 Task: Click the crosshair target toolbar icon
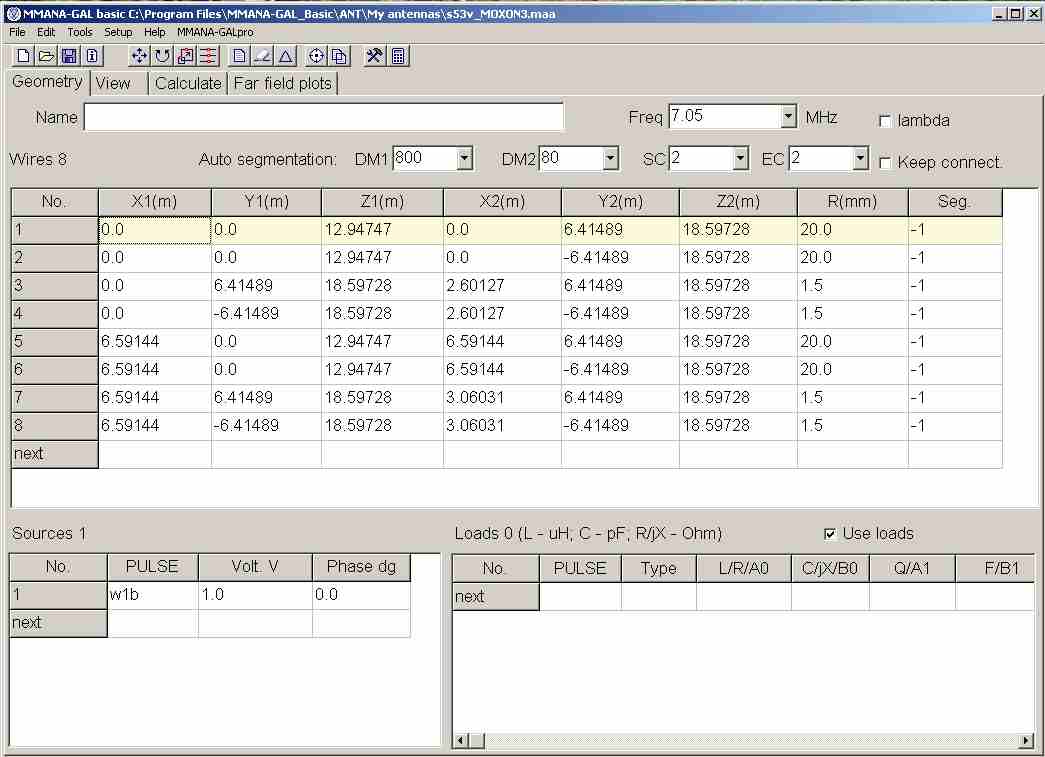pyautogui.click(x=316, y=57)
